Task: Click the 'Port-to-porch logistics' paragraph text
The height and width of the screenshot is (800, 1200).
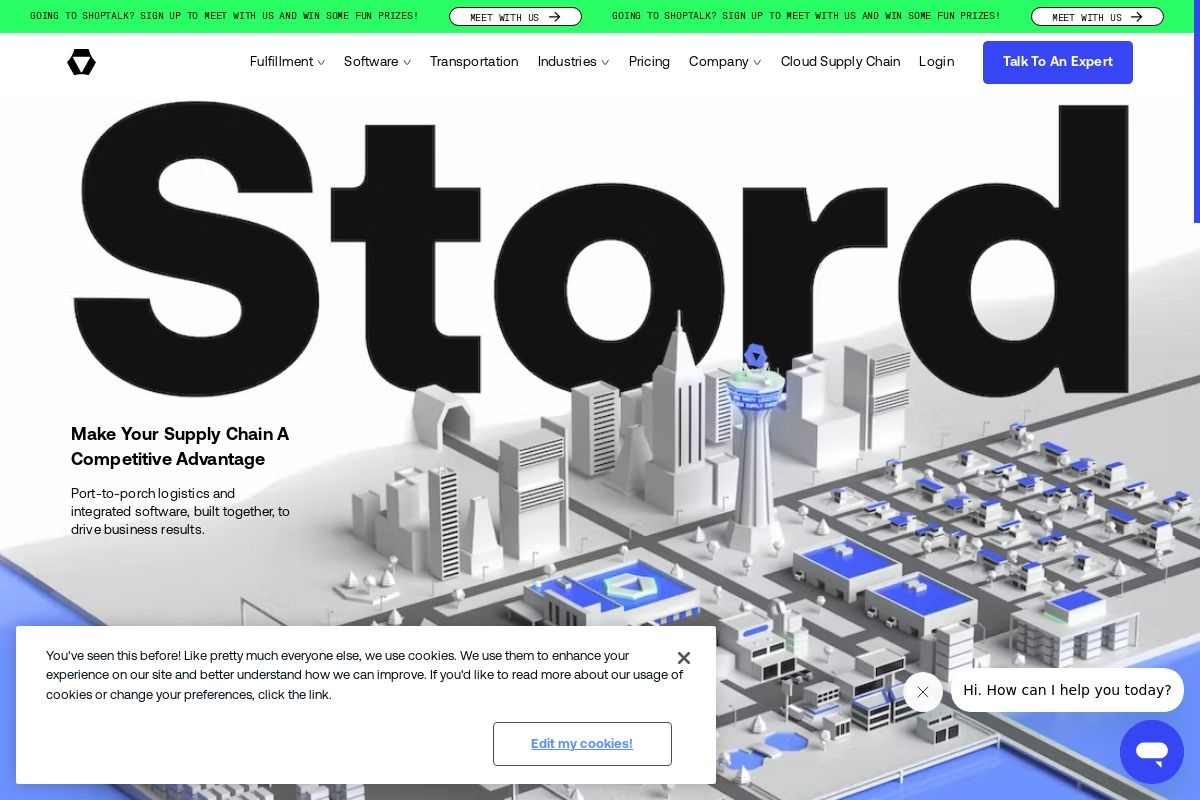Action: [x=180, y=511]
